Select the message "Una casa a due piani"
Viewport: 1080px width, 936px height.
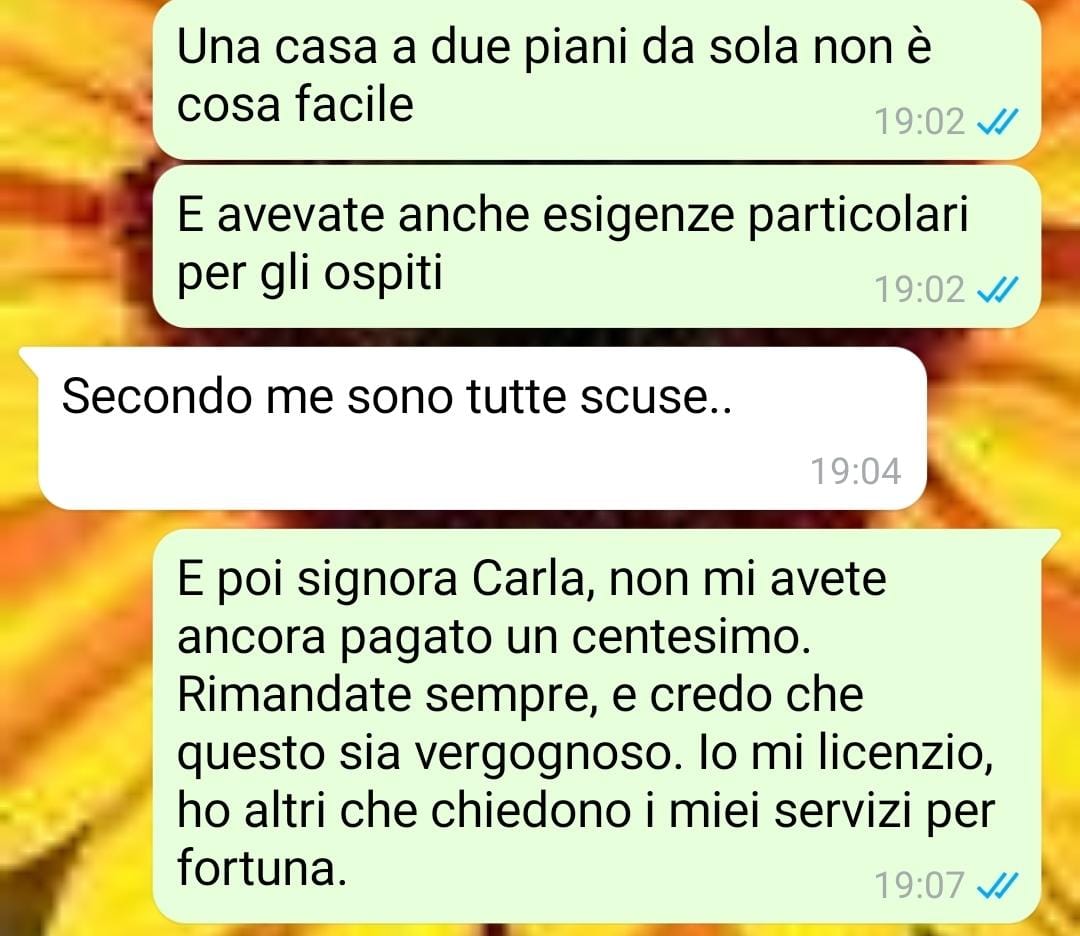point(596,77)
